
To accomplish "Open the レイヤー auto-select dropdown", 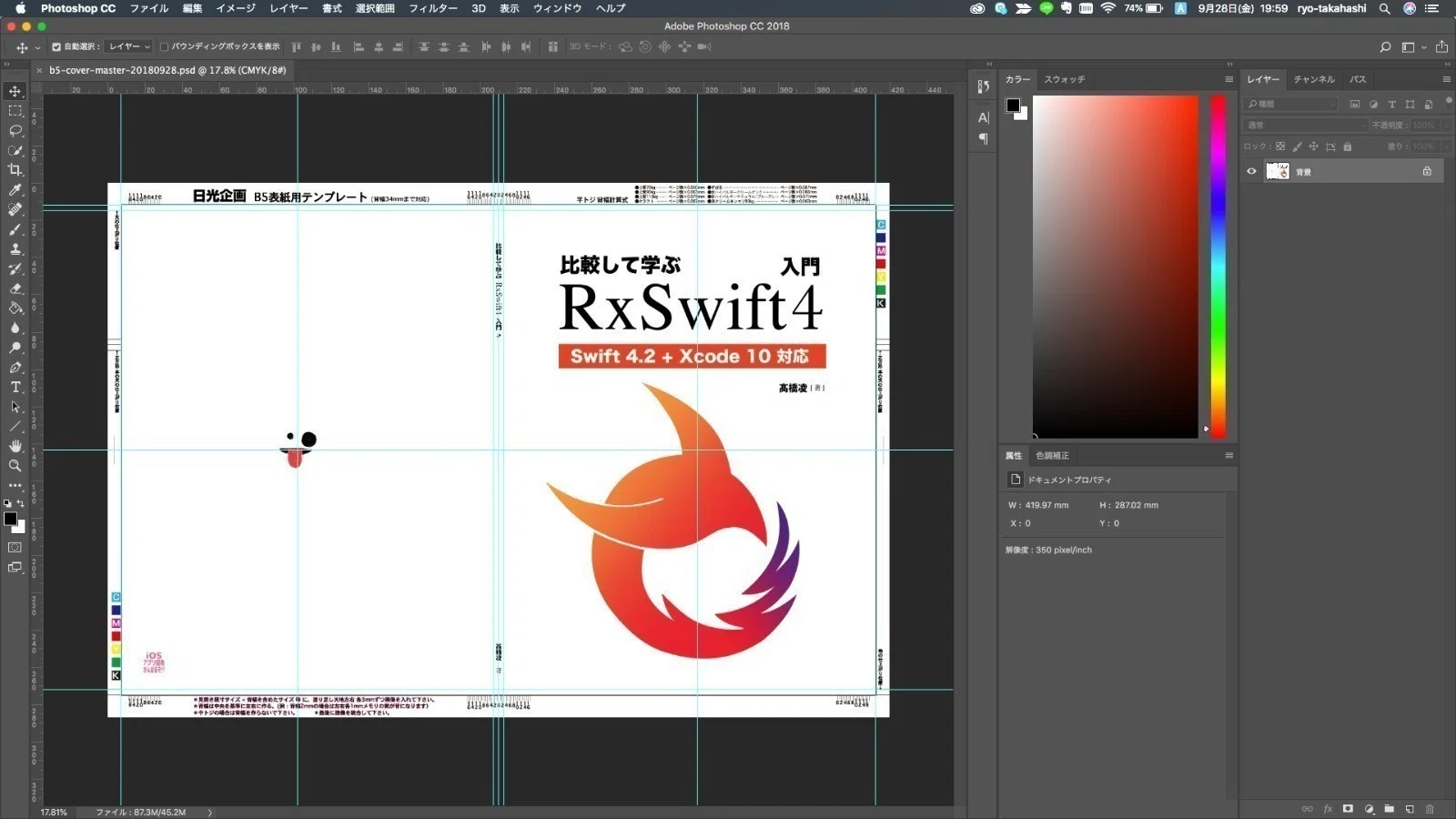I will pyautogui.click(x=128, y=46).
